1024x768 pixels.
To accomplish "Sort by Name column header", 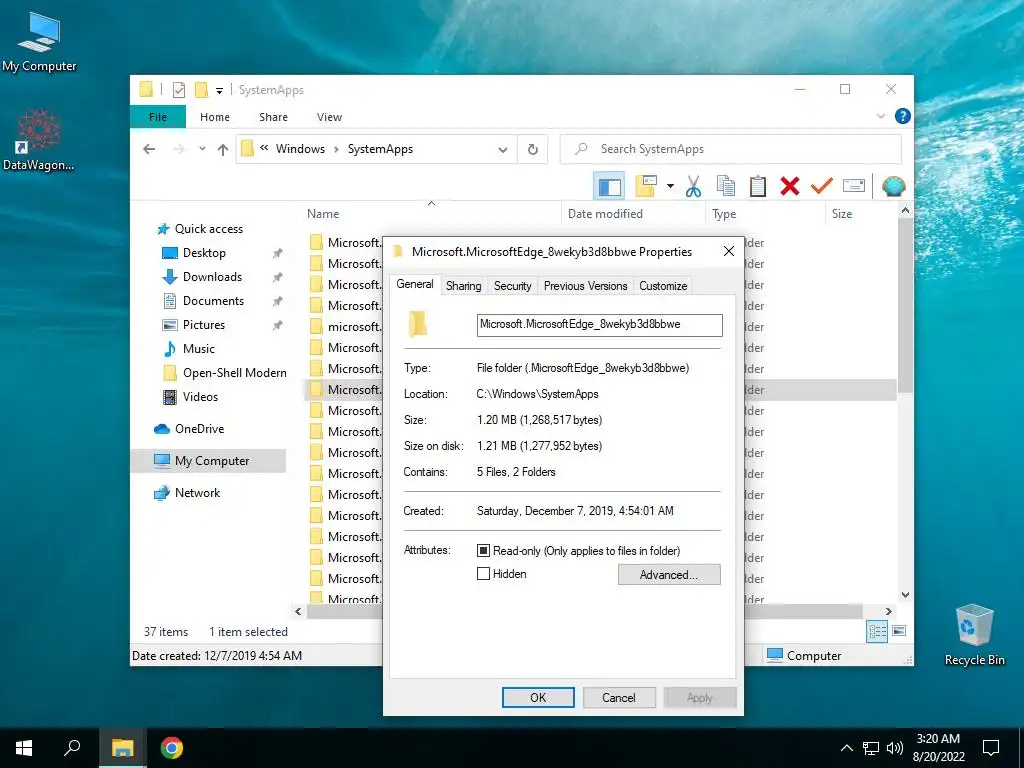I will click(323, 214).
